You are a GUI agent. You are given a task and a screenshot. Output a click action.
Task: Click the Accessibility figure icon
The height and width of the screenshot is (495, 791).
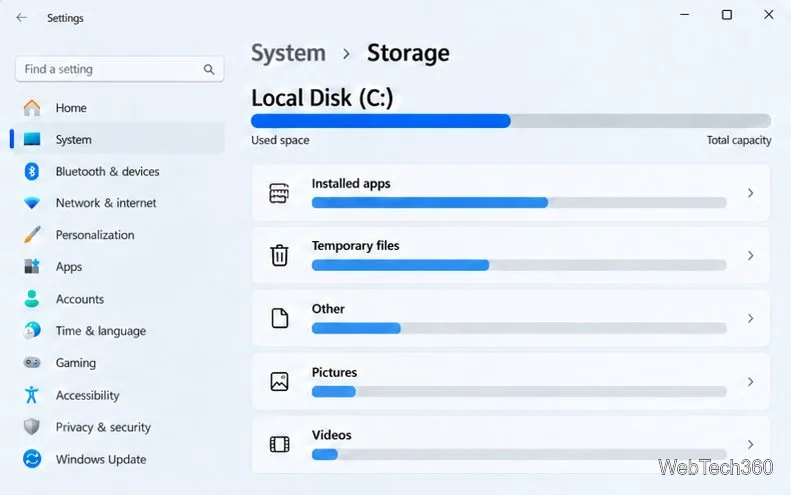point(32,395)
